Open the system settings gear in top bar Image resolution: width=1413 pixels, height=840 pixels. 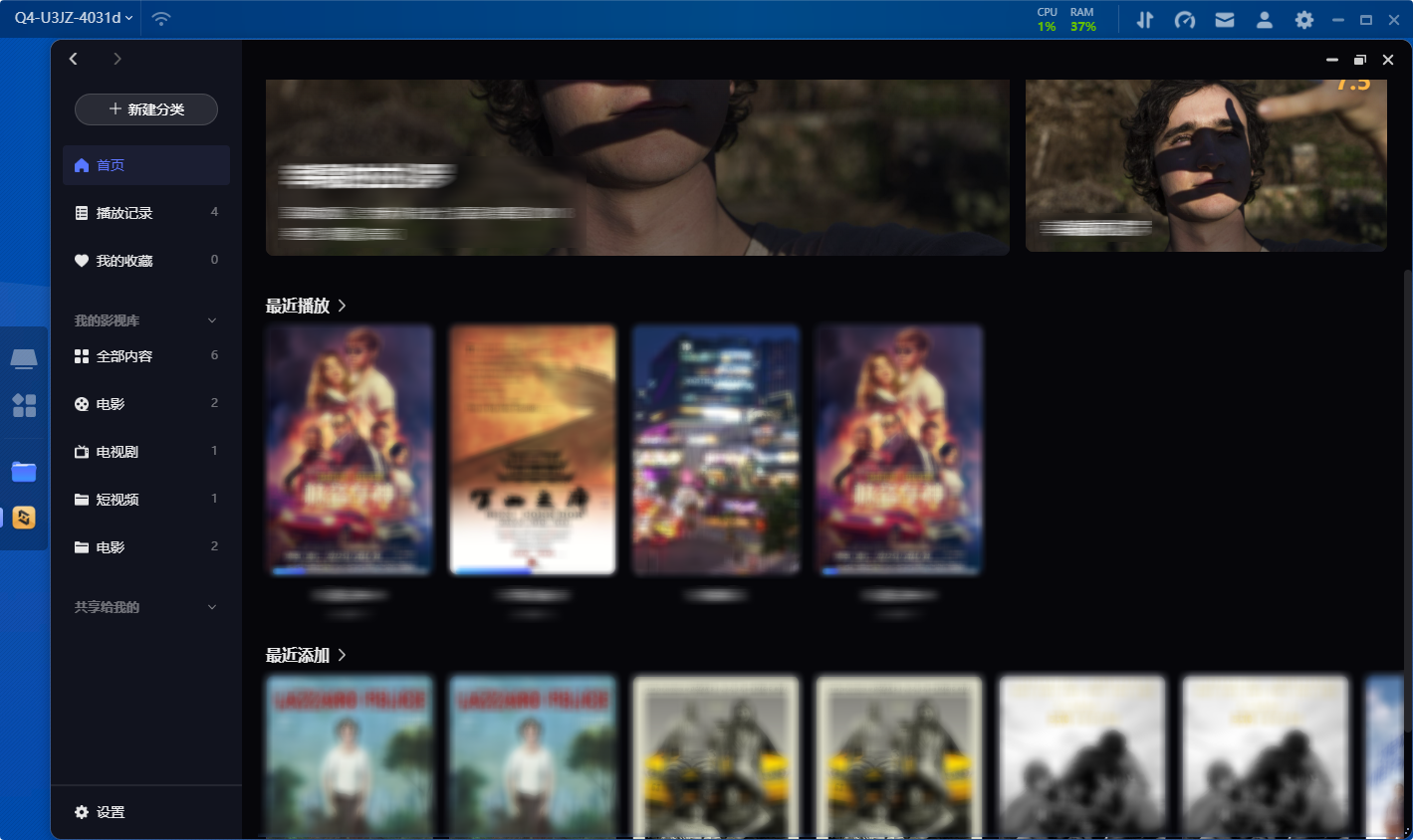pyautogui.click(x=1304, y=20)
